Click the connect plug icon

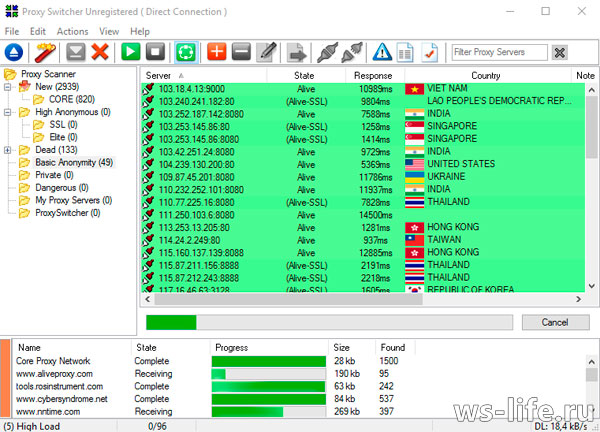[327, 52]
